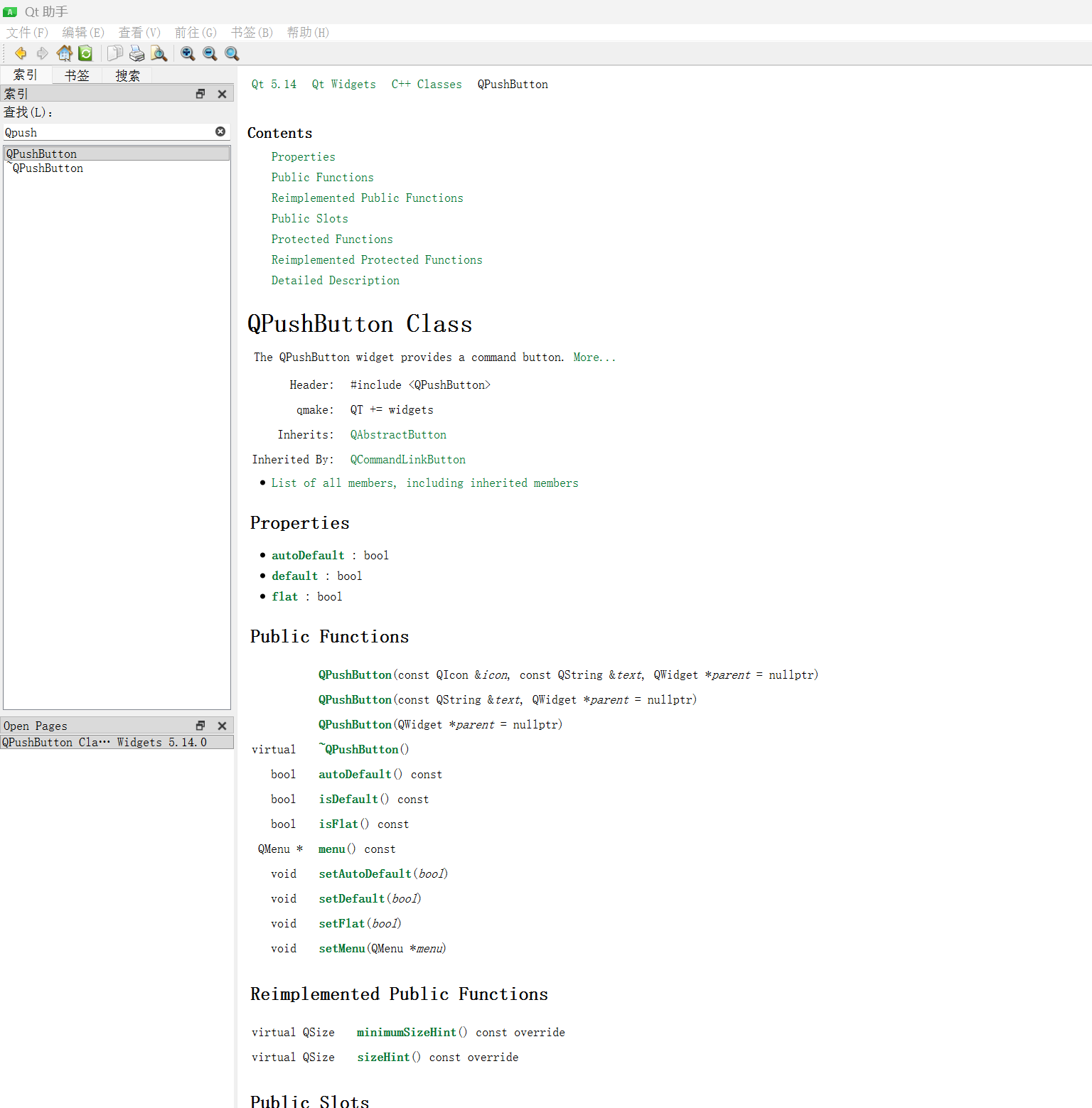
Task: Open find in text magnifier icon
Action: (159, 53)
